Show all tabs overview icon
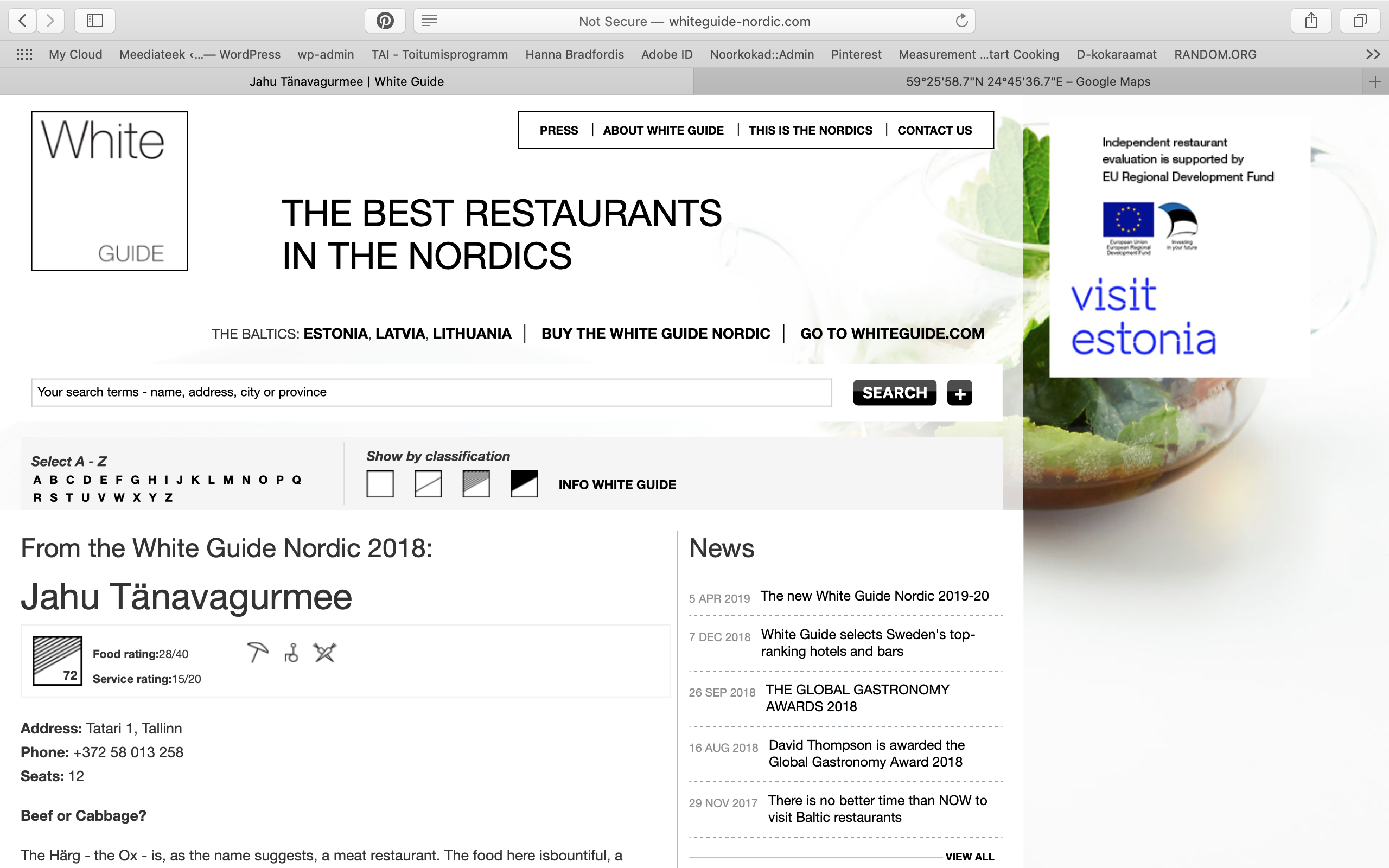This screenshot has height=868, width=1389. 1359,21
